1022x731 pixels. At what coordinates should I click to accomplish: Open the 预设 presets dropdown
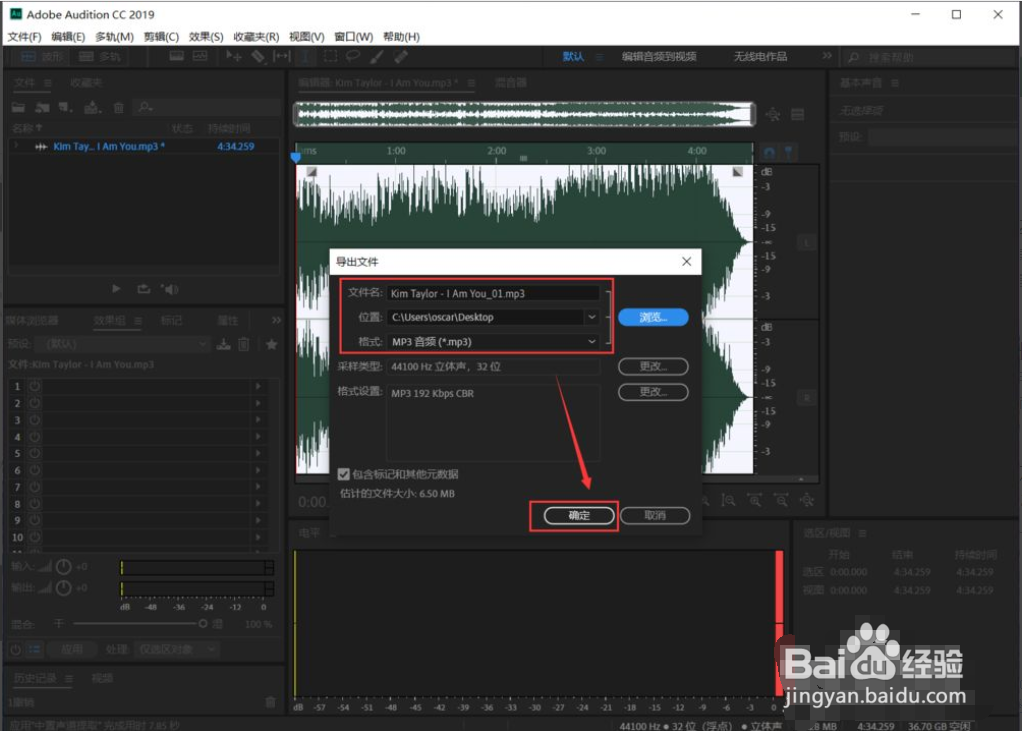pos(123,344)
